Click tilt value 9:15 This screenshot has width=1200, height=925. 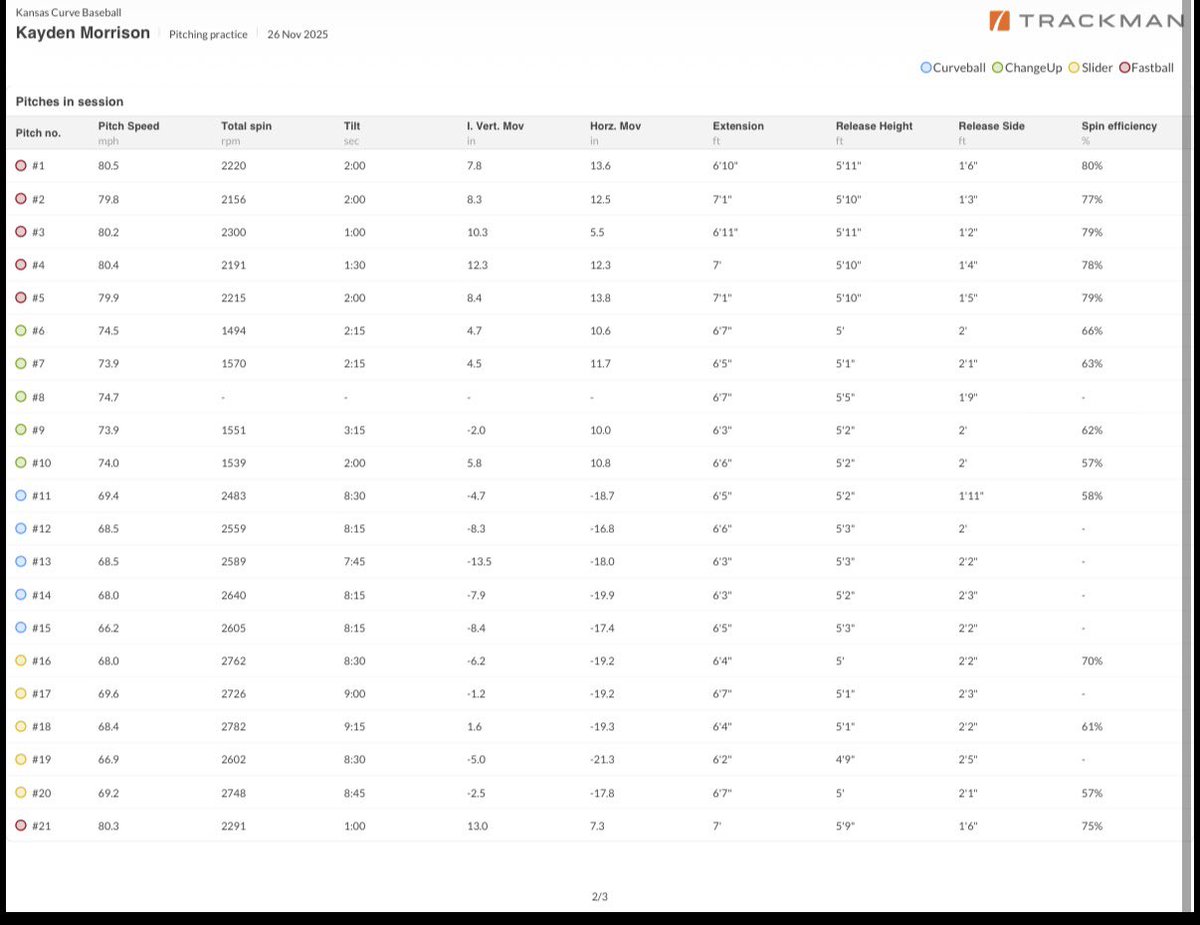pyautogui.click(x=354, y=727)
